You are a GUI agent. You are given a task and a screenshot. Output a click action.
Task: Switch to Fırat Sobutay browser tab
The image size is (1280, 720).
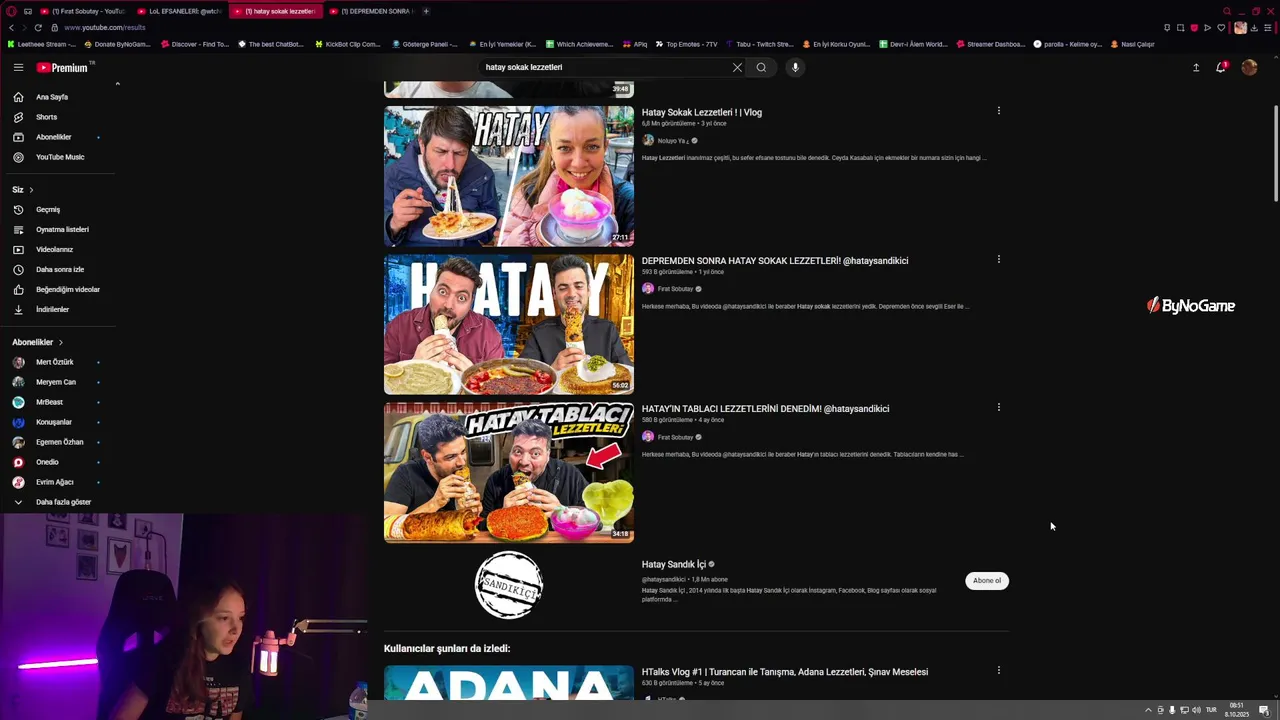(x=84, y=11)
